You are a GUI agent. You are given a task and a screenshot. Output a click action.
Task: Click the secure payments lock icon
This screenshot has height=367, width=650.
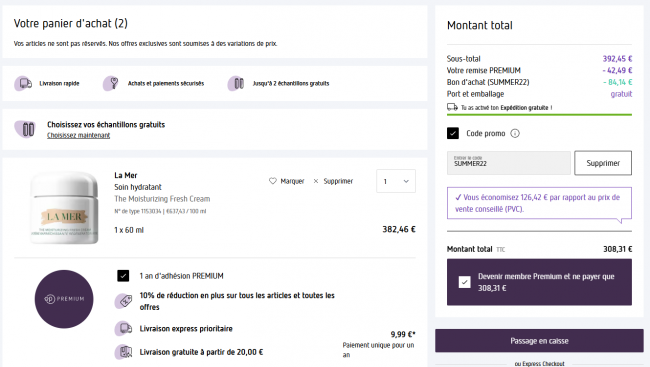[111, 83]
